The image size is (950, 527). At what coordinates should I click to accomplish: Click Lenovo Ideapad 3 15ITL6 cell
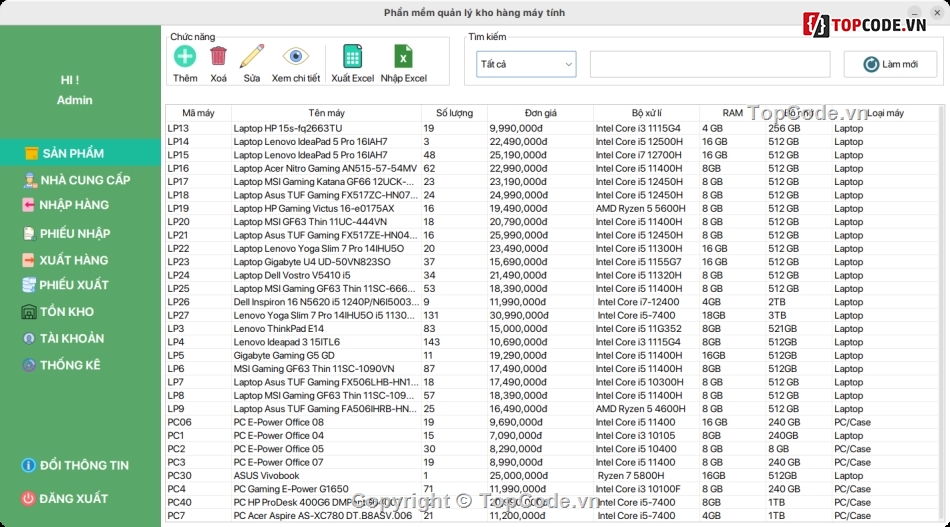point(326,342)
